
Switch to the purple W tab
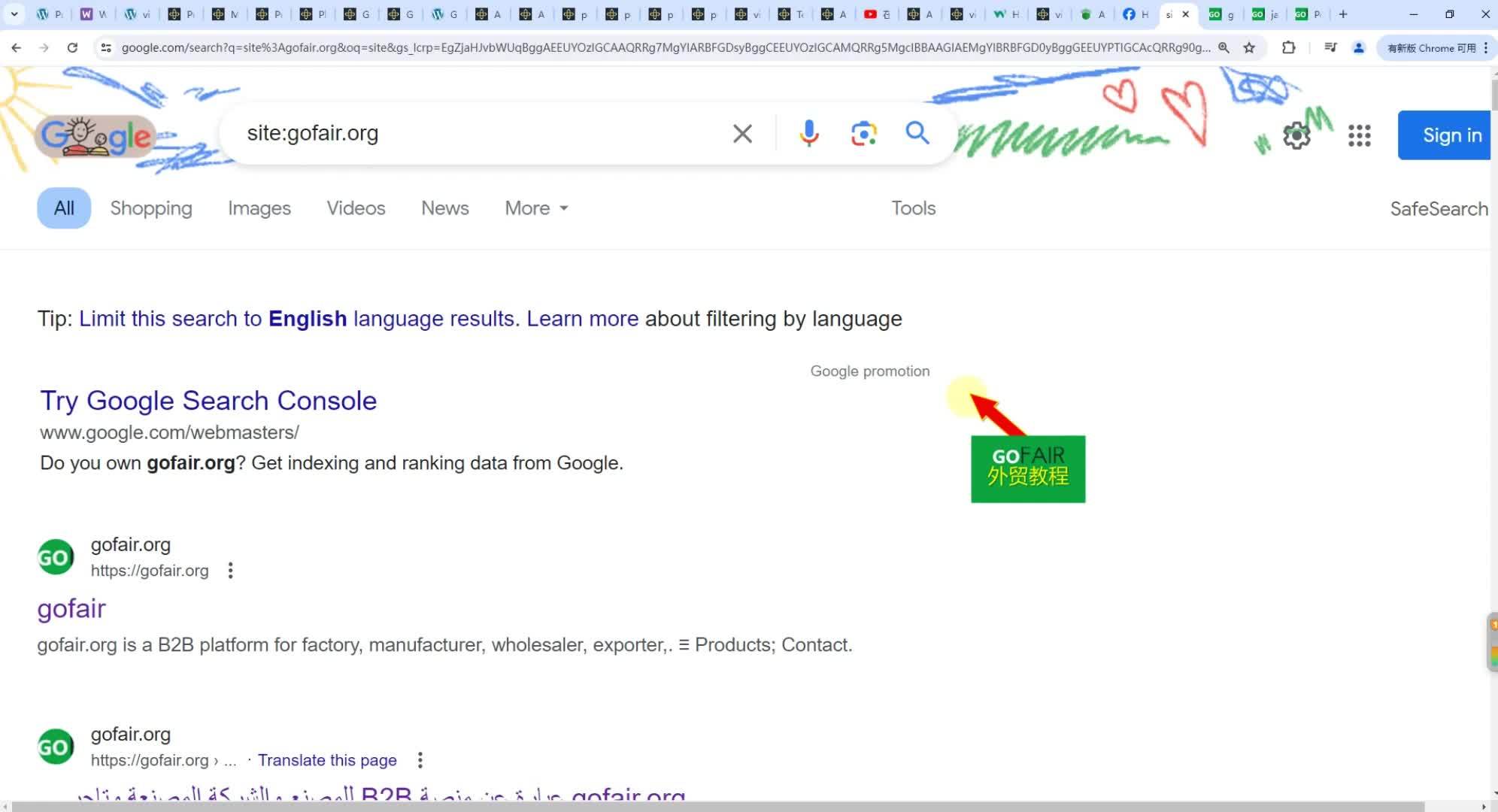(x=93, y=14)
